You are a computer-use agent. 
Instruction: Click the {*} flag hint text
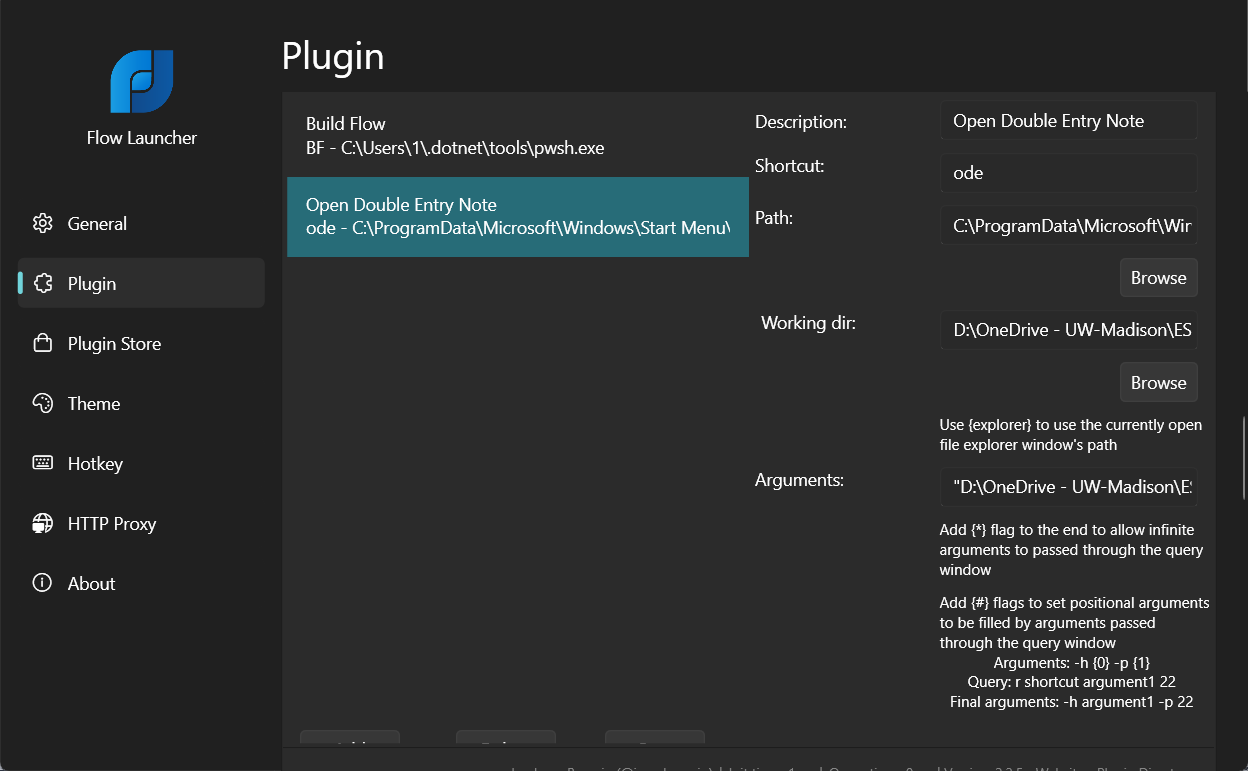(1071, 549)
